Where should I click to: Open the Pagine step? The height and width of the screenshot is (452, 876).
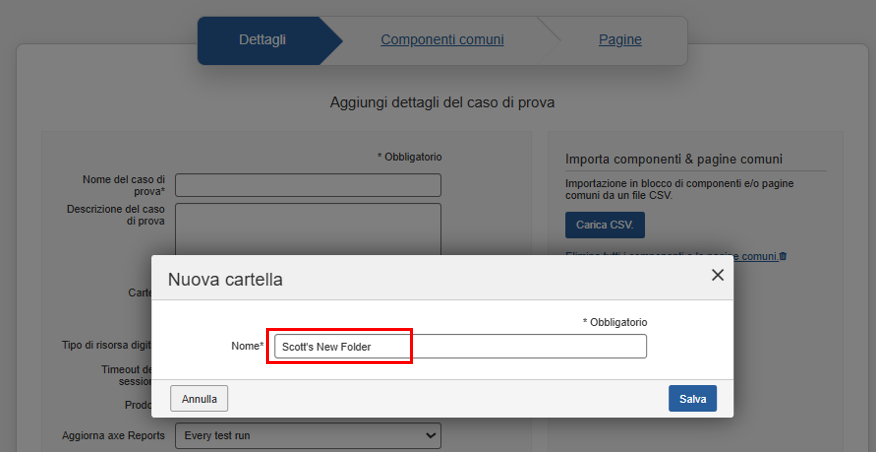[620, 40]
